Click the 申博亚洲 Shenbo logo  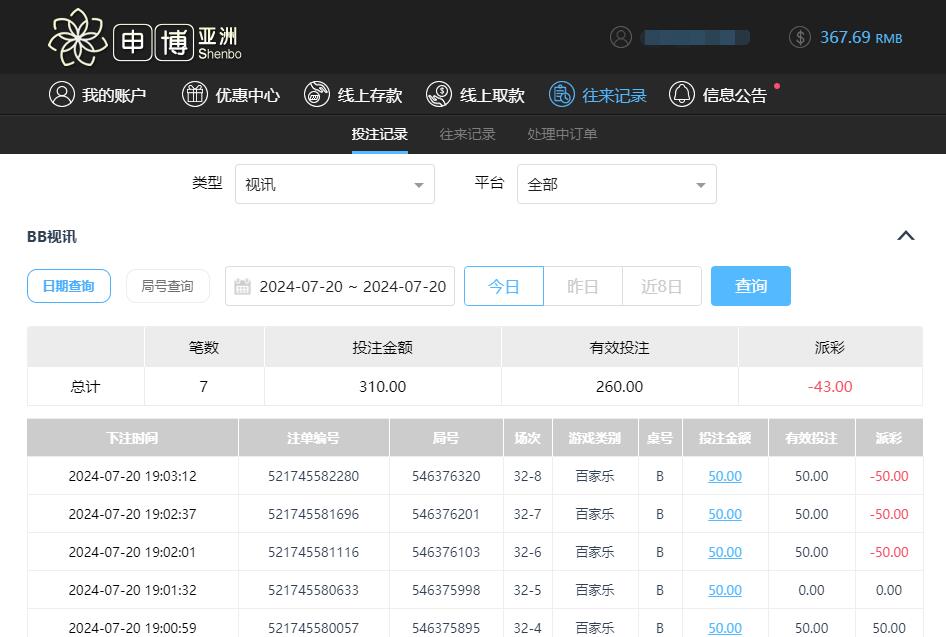click(143, 38)
